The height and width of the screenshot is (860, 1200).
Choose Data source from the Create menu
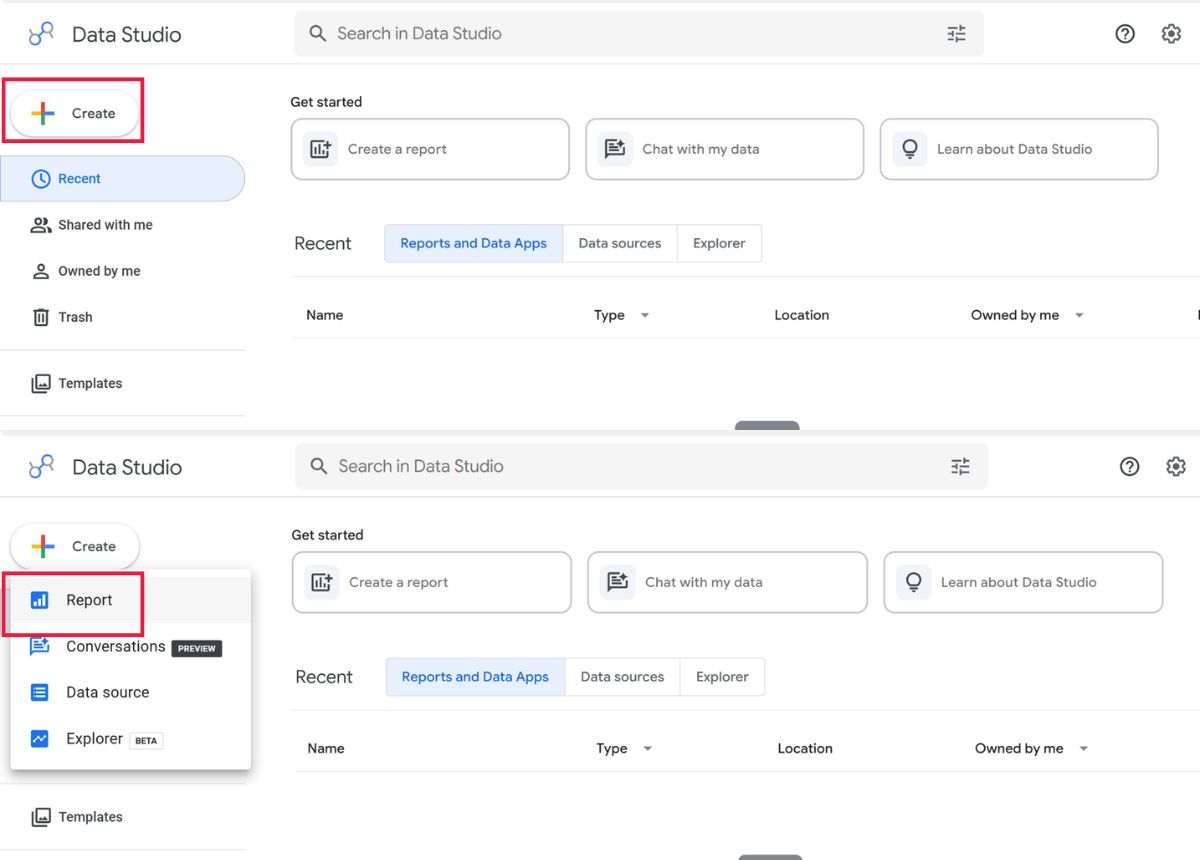130,692
